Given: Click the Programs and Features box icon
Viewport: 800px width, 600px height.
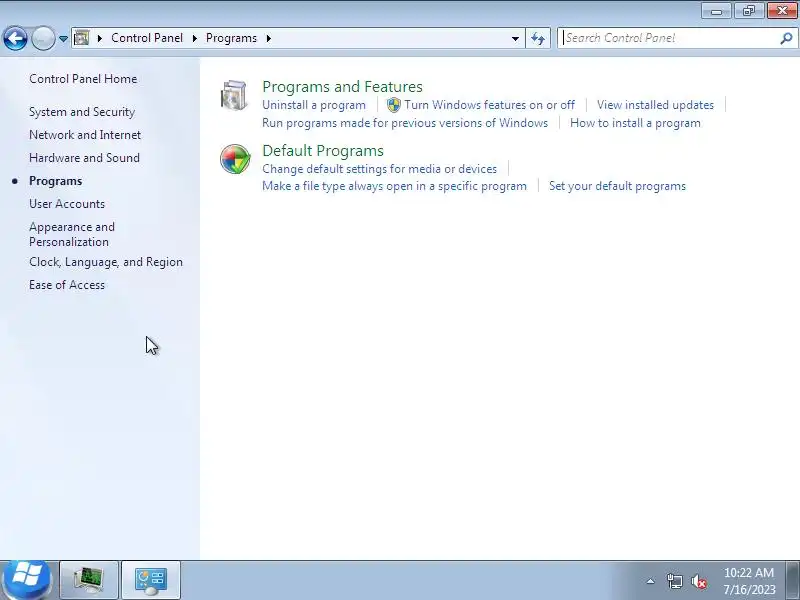Looking at the screenshot, I should 234,95.
